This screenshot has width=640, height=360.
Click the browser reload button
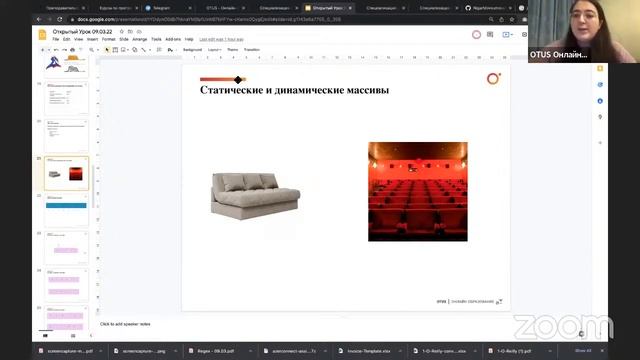coord(60,19)
